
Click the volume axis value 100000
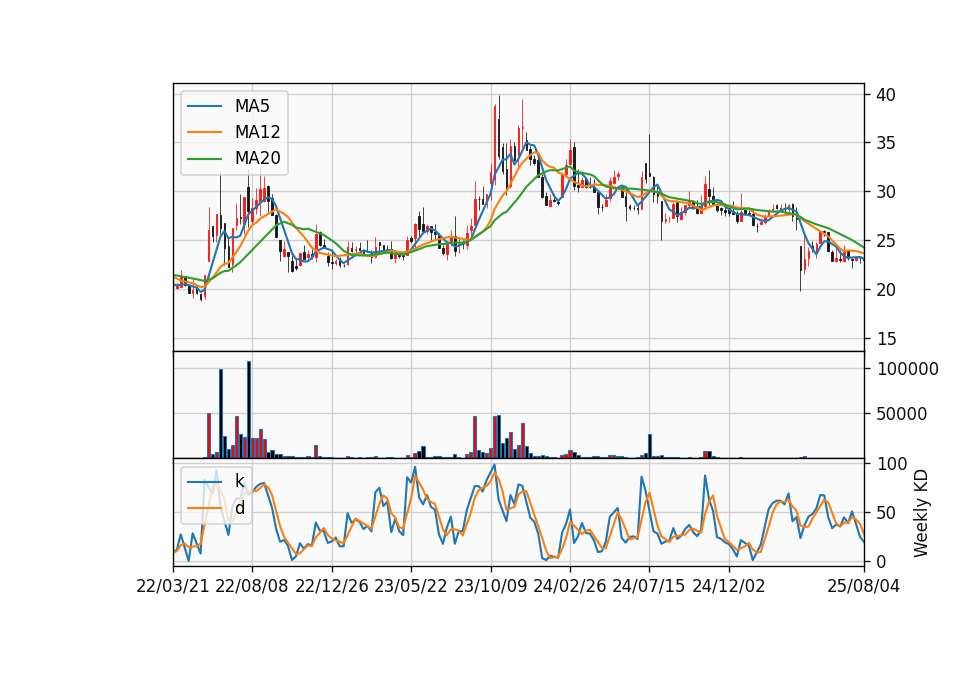pos(907,369)
